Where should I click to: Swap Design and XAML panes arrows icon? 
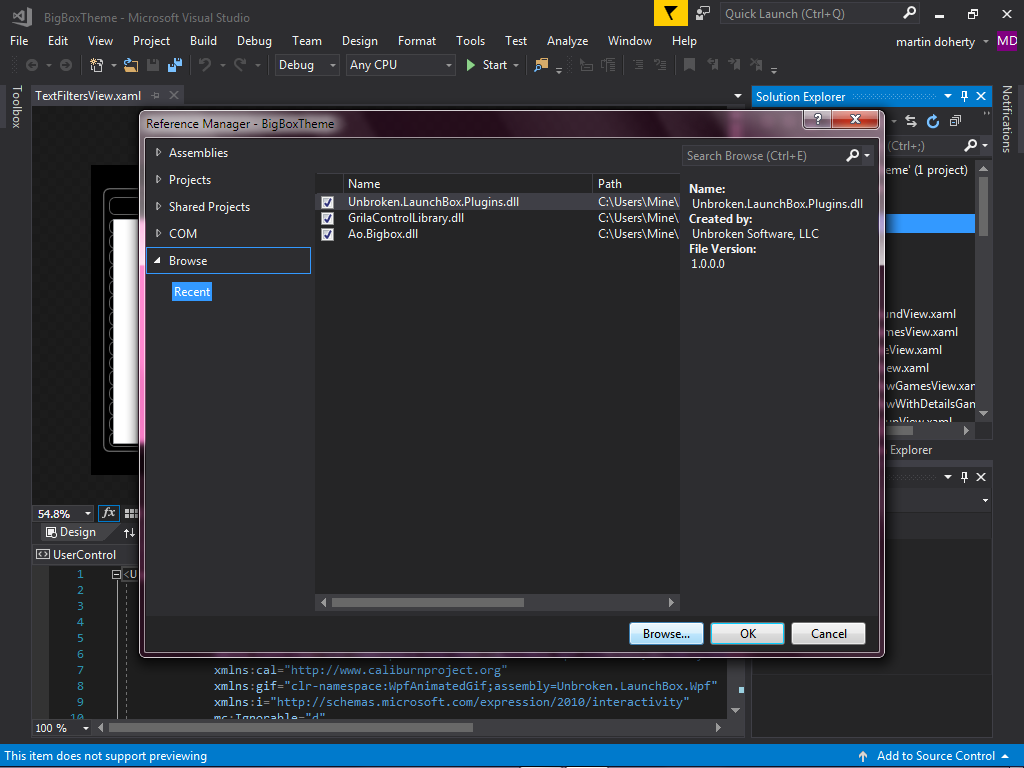coord(129,533)
